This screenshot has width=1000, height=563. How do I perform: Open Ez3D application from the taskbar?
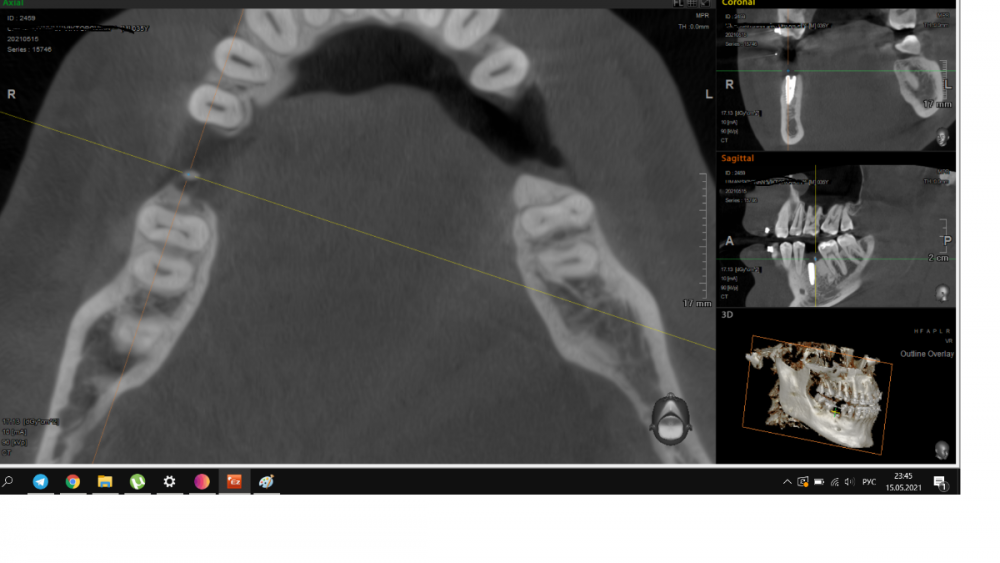[234, 482]
